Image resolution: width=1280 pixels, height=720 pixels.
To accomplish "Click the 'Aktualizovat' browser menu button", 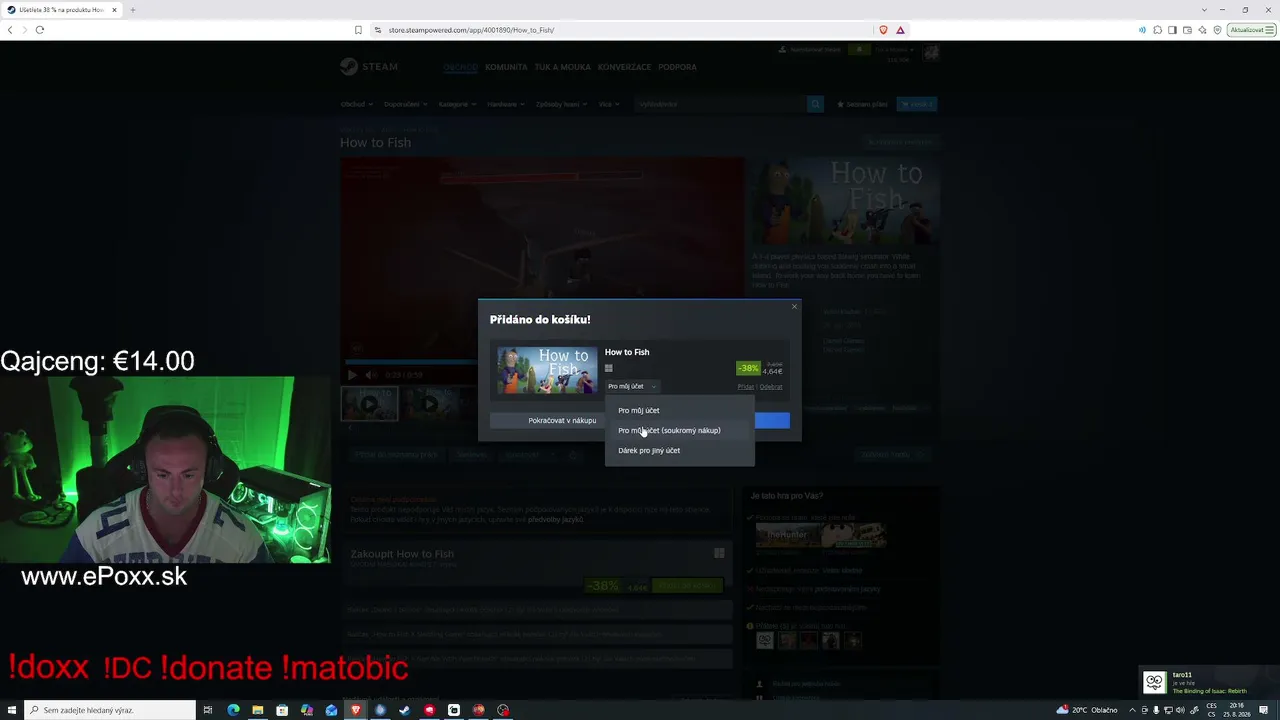I will 1251,30.
